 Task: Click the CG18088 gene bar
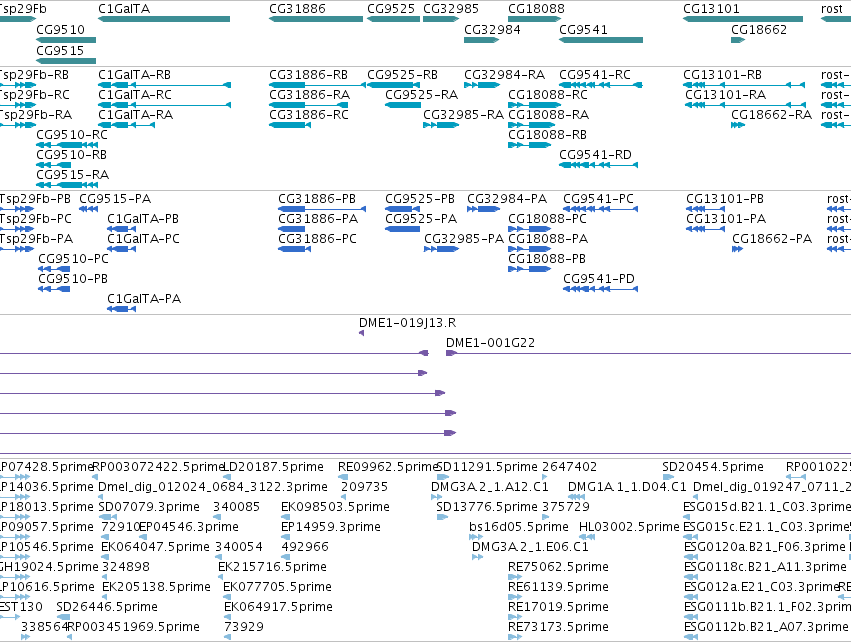point(535,19)
